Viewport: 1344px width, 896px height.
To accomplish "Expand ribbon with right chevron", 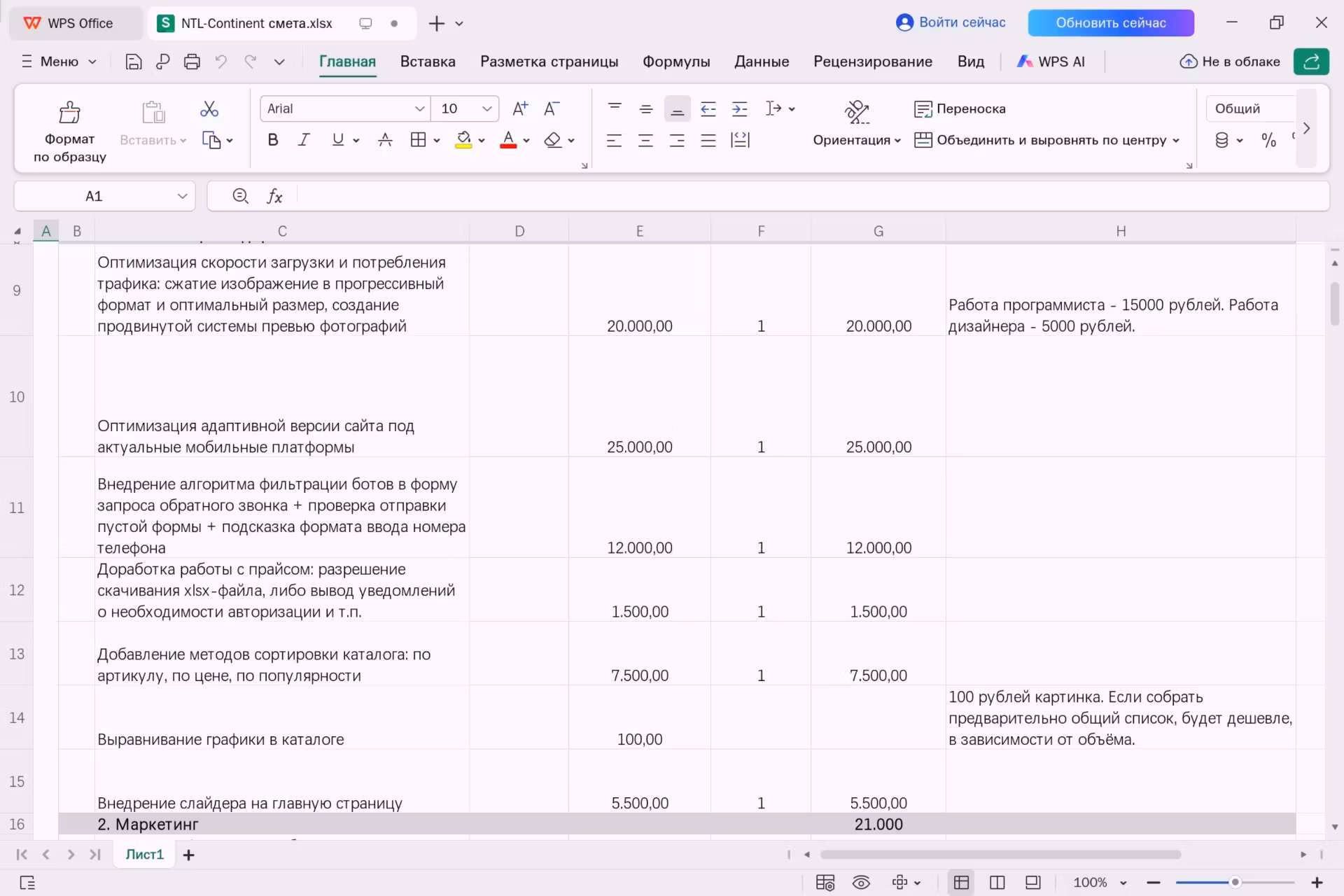I will [1306, 128].
